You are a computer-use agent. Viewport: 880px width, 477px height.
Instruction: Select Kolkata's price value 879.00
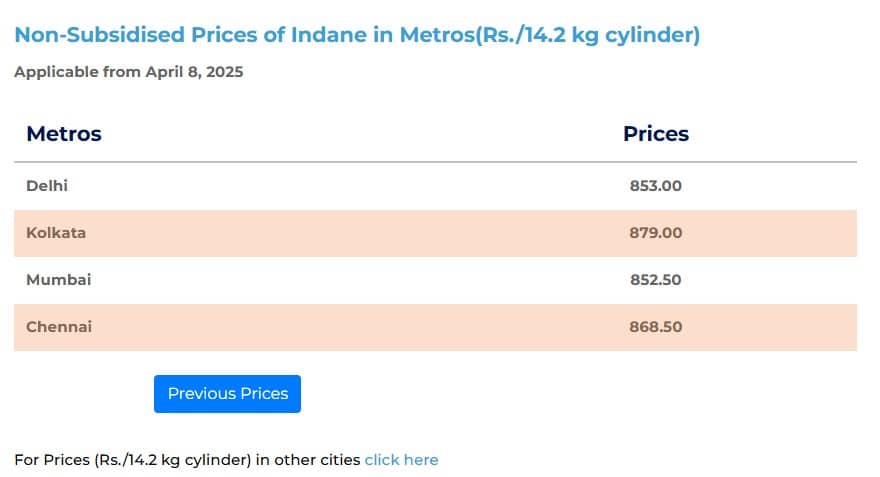pos(656,233)
